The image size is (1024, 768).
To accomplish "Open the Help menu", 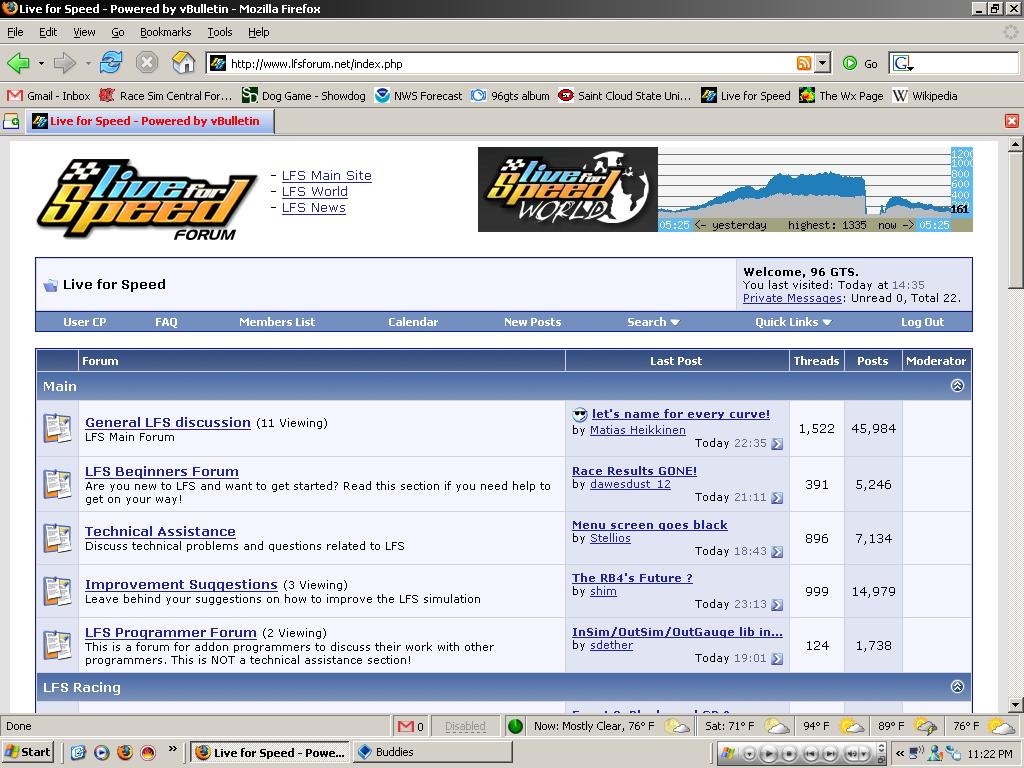I will (258, 32).
